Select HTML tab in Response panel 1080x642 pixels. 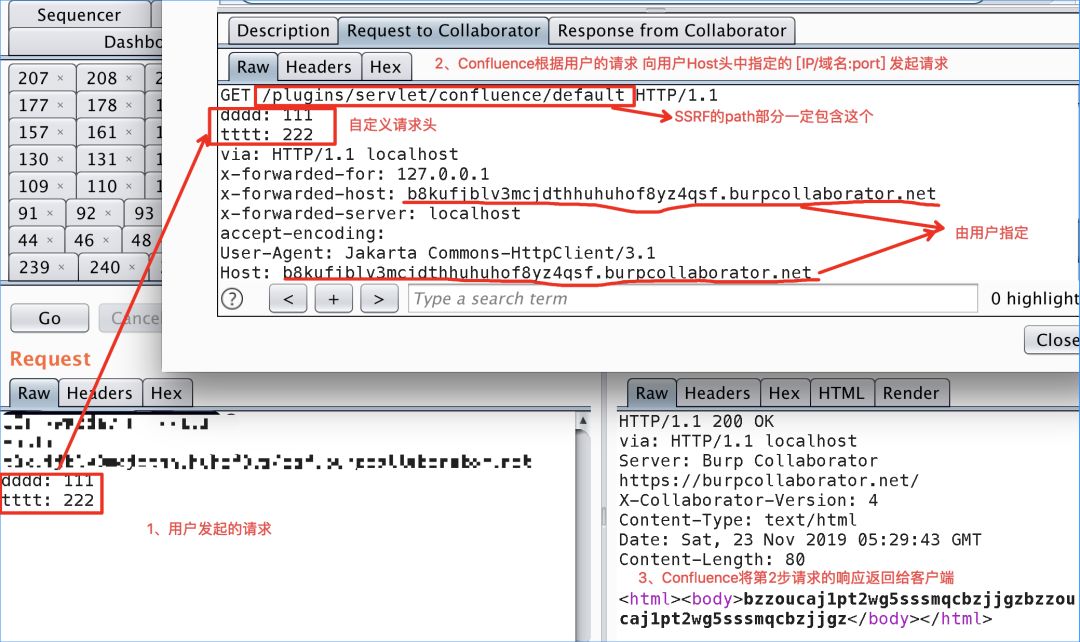tap(841, 393)
